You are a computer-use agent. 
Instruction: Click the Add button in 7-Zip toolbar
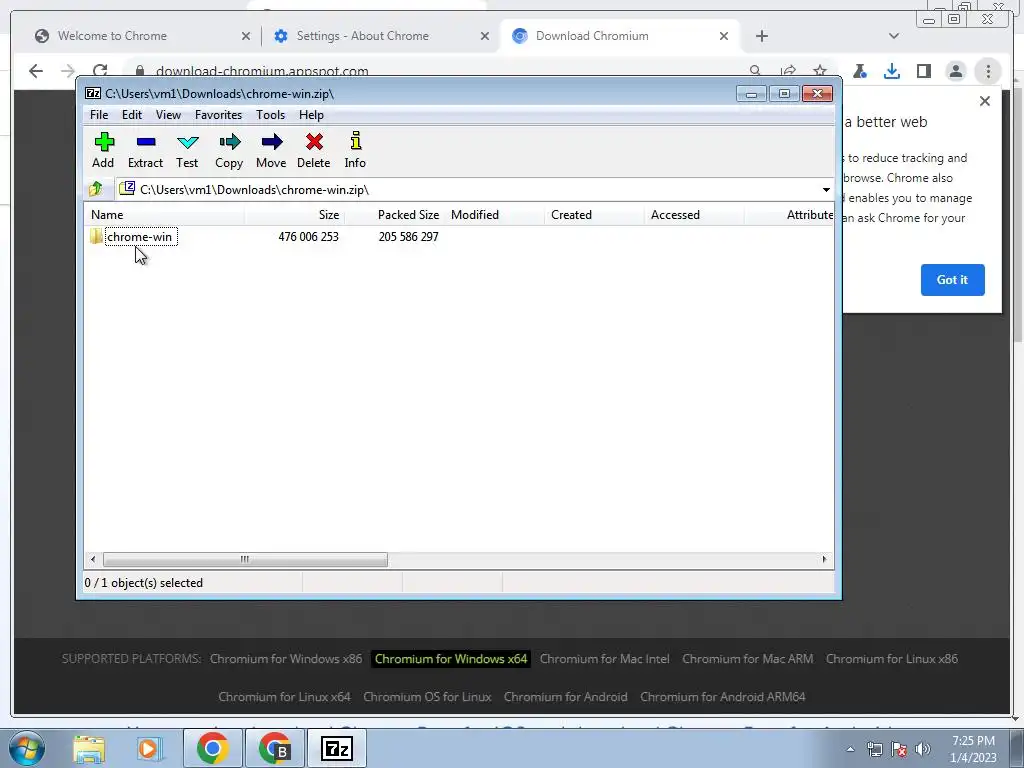[103, 151]
